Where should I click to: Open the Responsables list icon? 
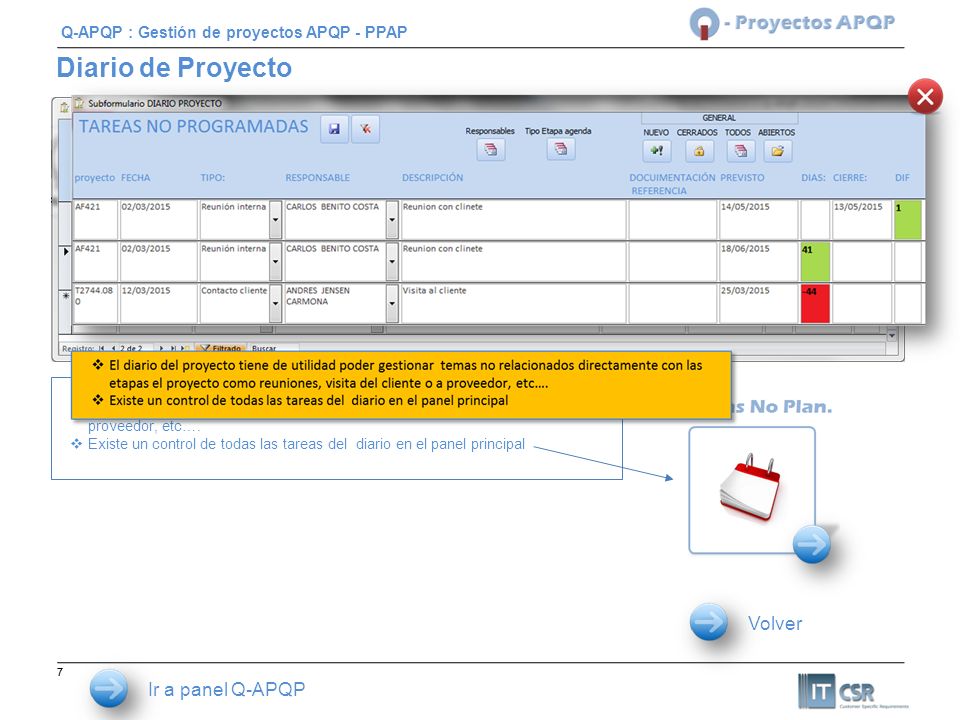click(x=491, y=149)
